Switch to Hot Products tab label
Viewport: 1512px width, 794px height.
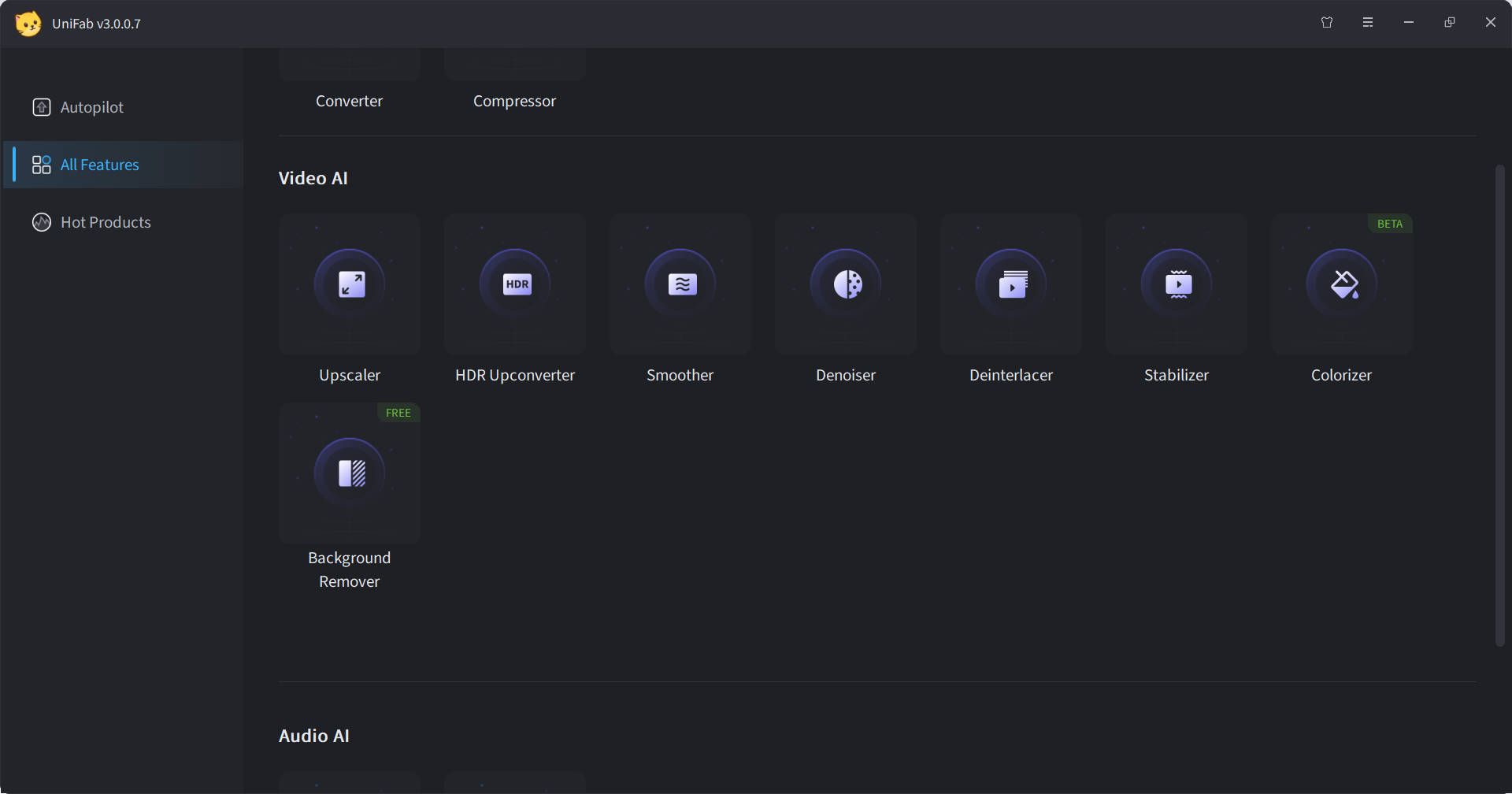(106, 222)
